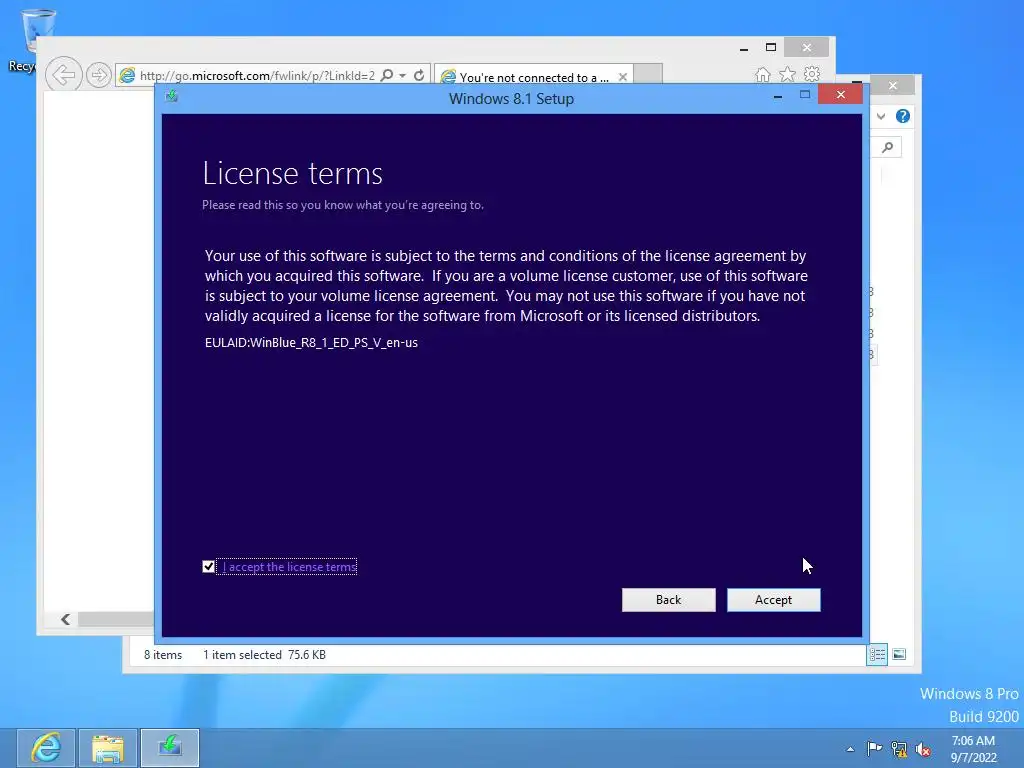Screen dimensions: 1024x768
Task: Open File Explorer help icon
Action: click(903, 116)
